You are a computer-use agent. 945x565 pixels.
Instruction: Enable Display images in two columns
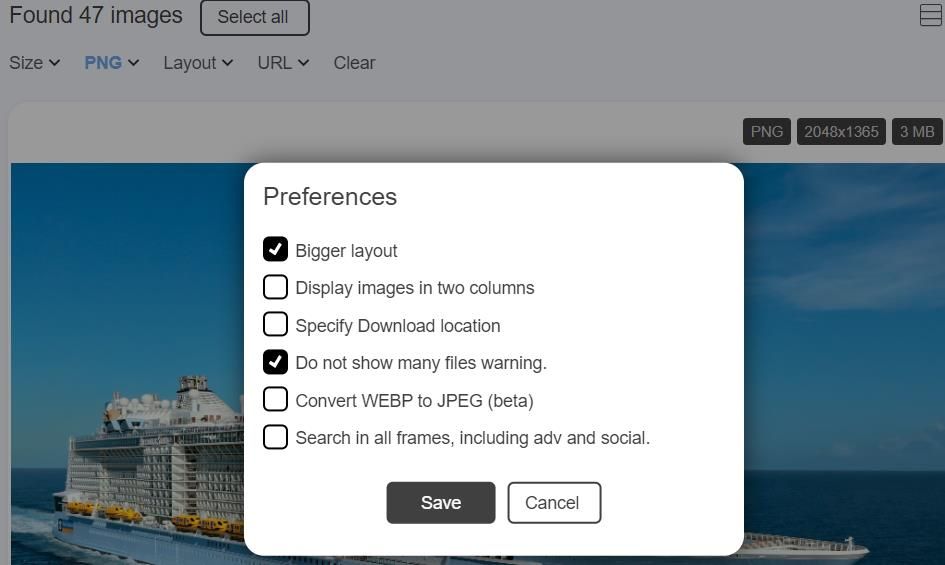coord(275,287)
